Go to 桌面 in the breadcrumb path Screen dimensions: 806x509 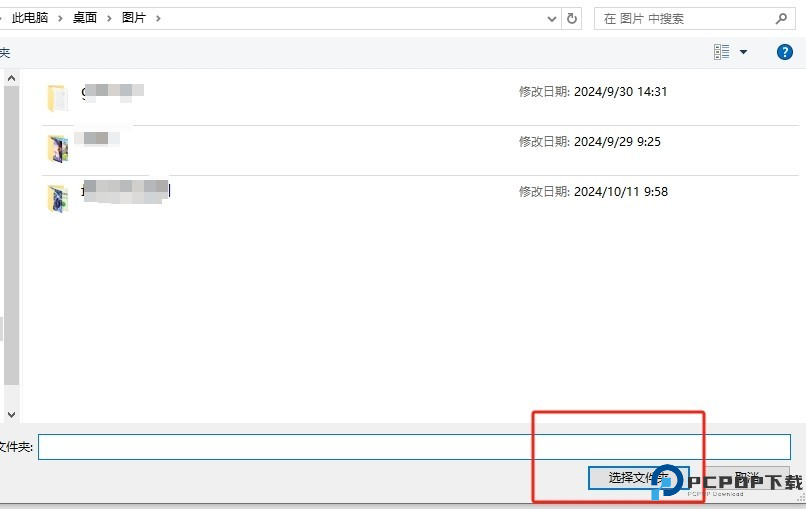[x=85, y=18]
